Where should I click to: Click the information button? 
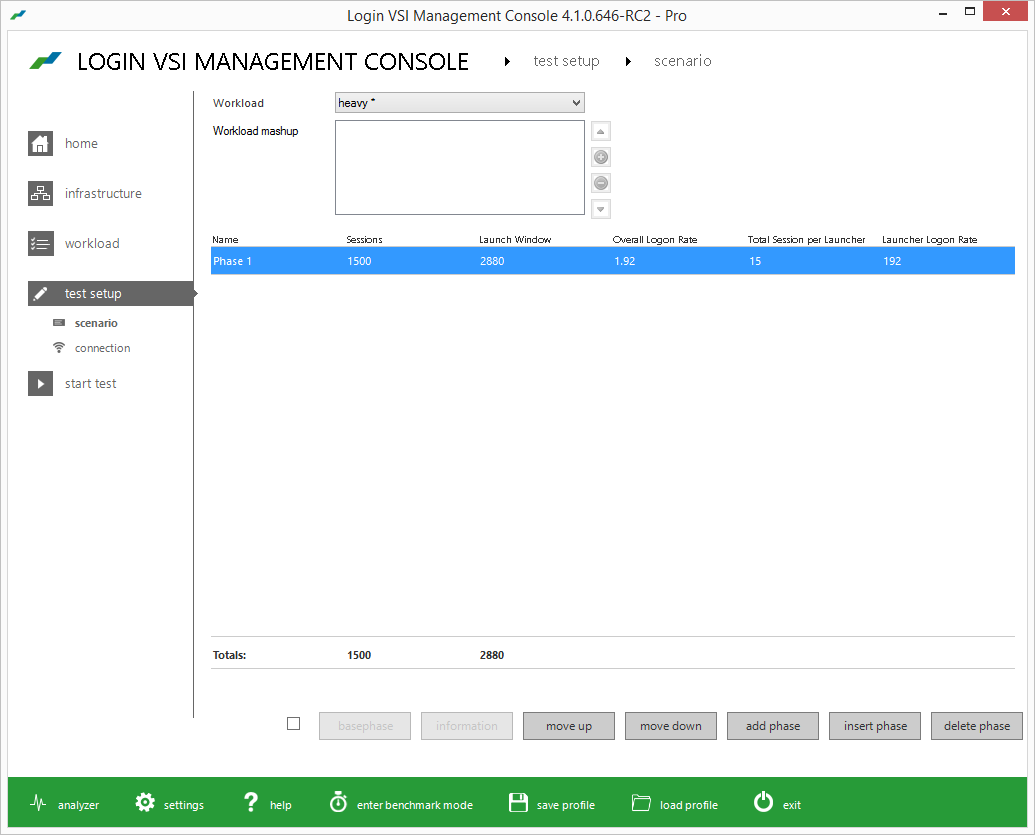(x=467, y=726)
